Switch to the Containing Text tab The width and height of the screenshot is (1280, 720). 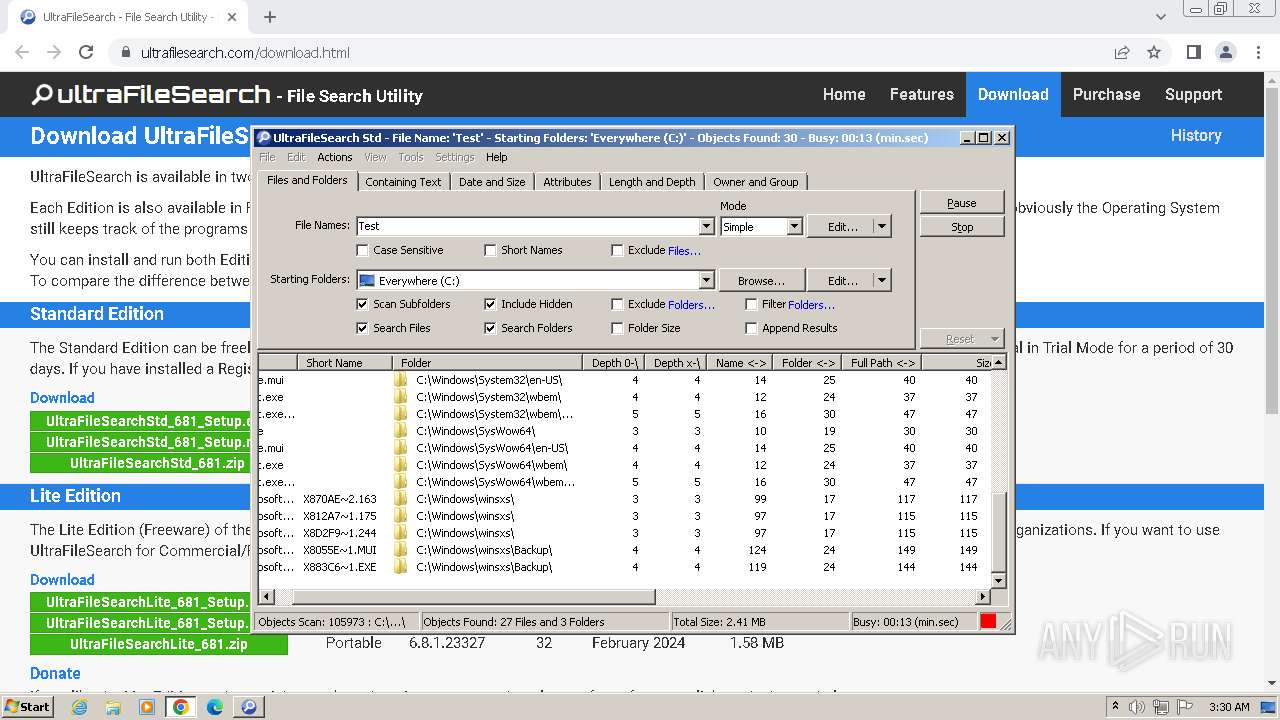click(x=403, y=182)
